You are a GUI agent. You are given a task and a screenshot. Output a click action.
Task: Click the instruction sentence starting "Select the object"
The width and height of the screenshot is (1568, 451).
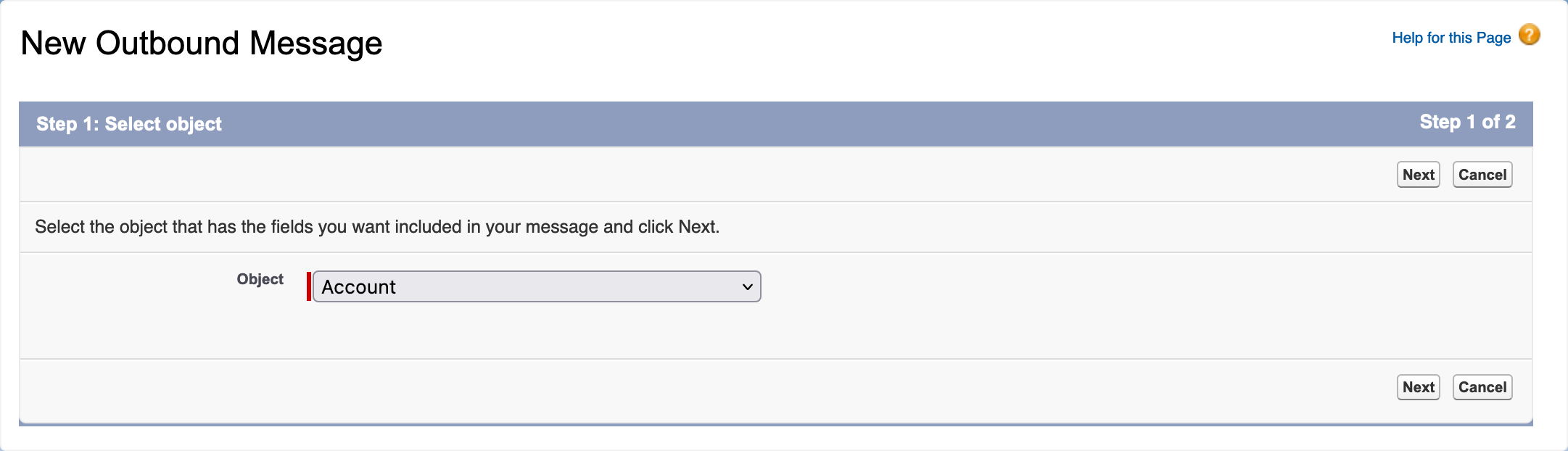click(377, 227)
